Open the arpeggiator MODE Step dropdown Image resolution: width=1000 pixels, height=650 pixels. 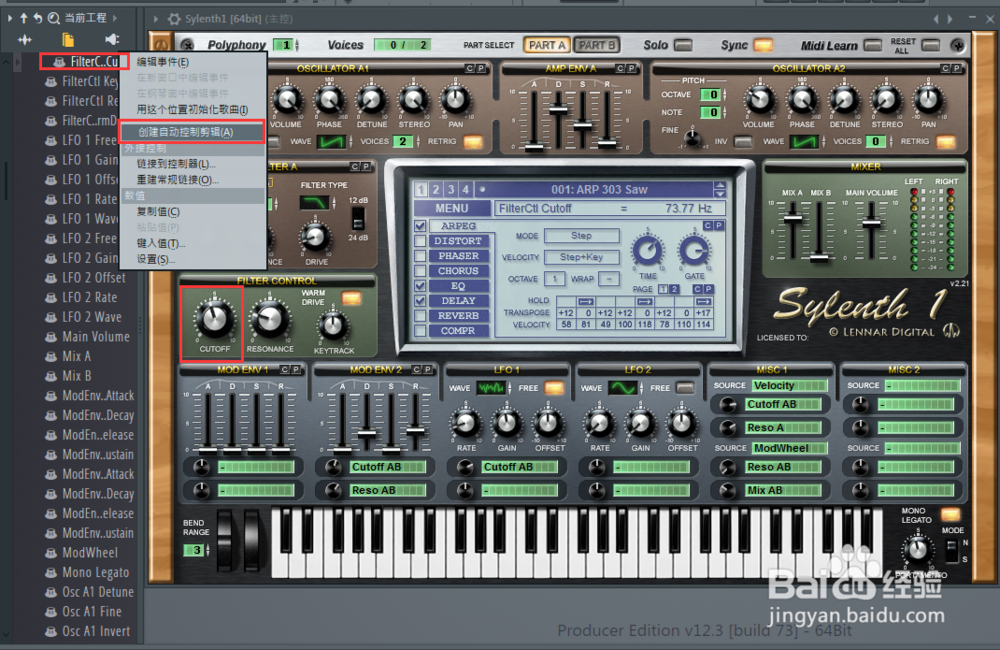[x=582, y=236]
